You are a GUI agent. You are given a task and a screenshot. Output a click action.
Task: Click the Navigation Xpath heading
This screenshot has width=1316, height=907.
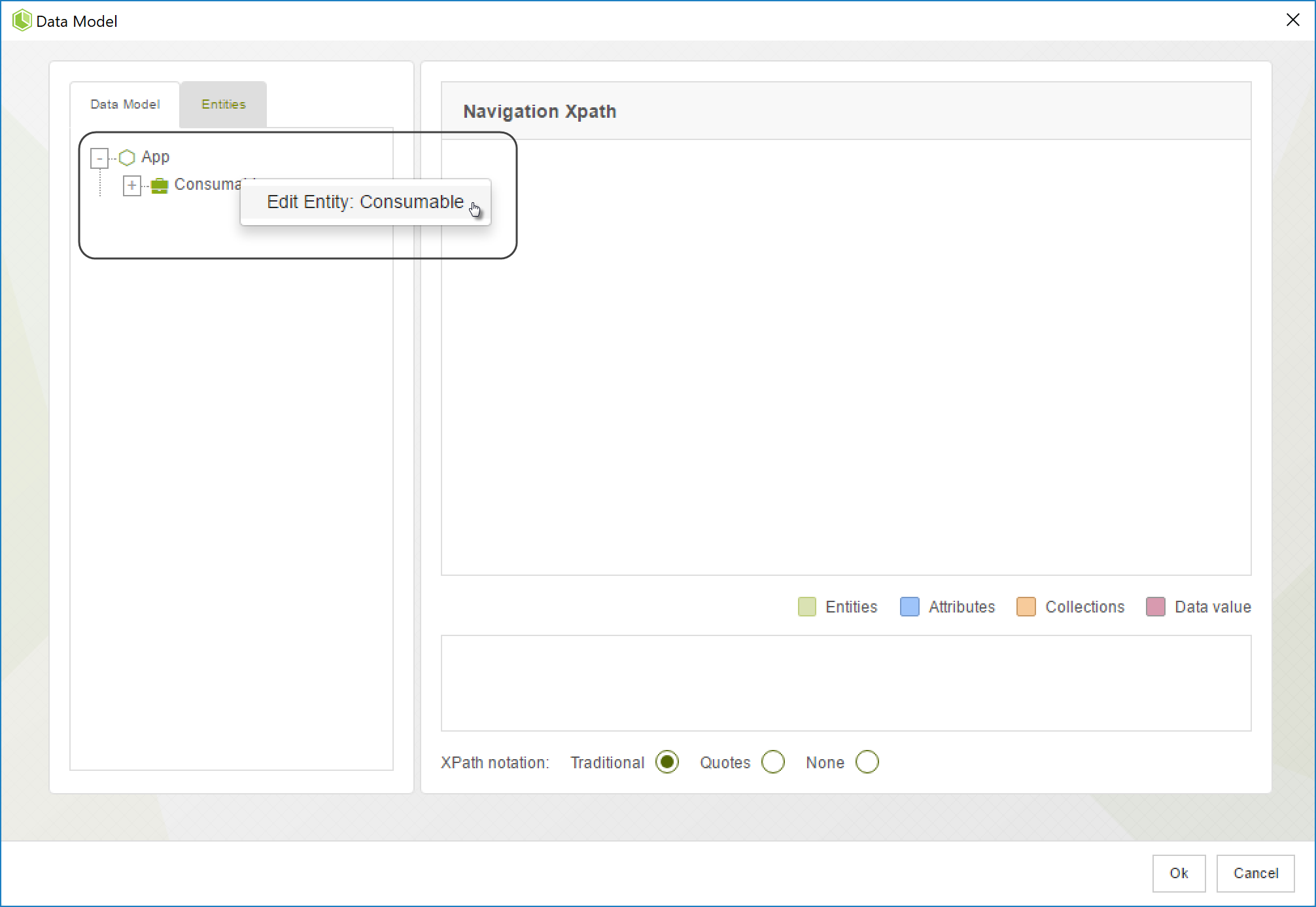point(540,112)
